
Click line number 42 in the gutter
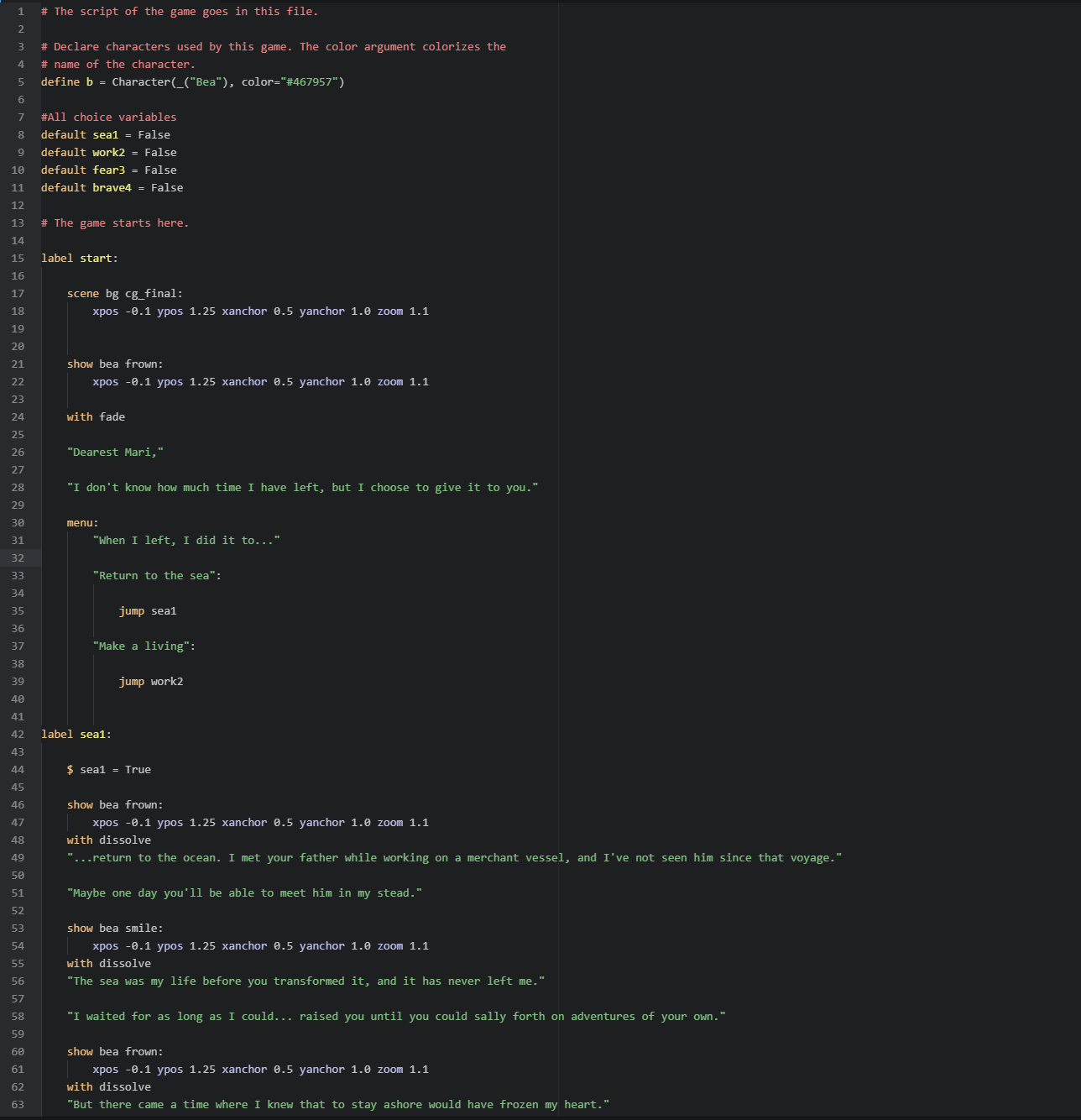click(18, 735)
